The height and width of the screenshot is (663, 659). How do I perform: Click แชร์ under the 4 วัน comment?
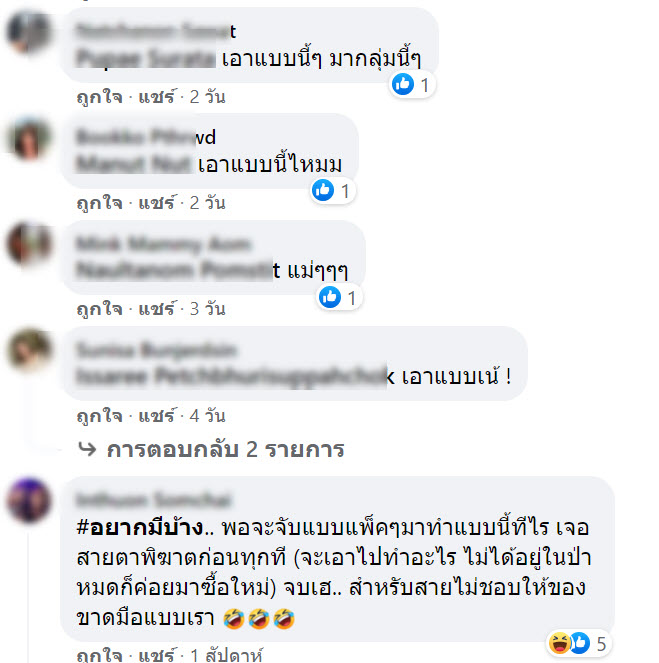pyautogui.click(x=156, y=416)
